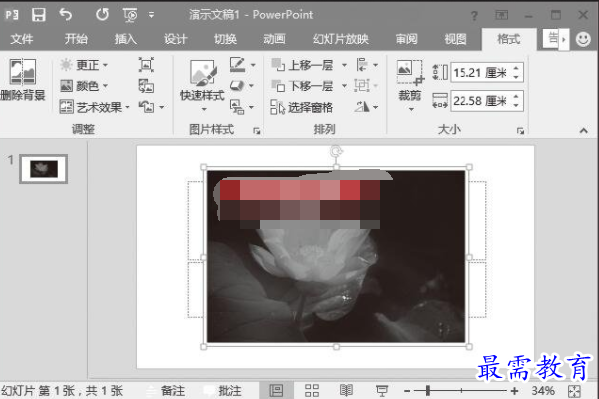The width and height of the screenshot is (599, 399).
Task: Switch to the Insert (插入) tab
Action: tap(126, 39)
